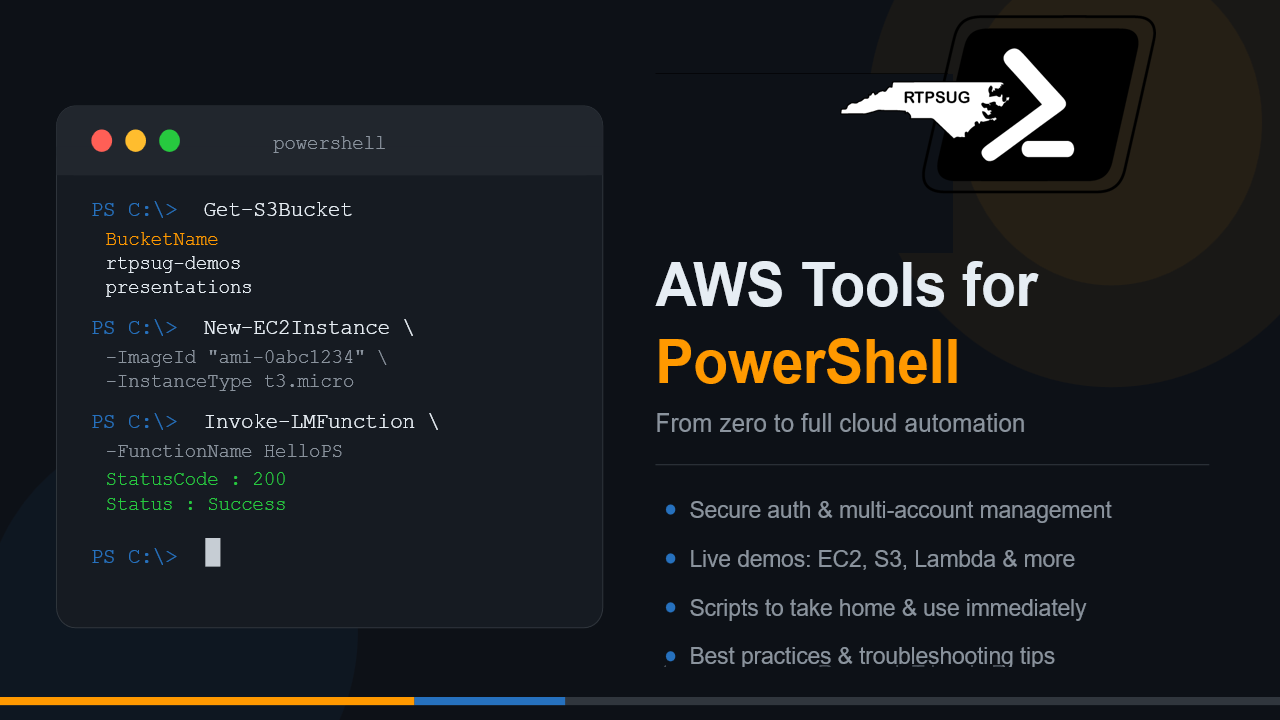Click the bullet beside Live demos line
Image resolution: width=1280 pixels, height=720 pixels.
point(670,559)
